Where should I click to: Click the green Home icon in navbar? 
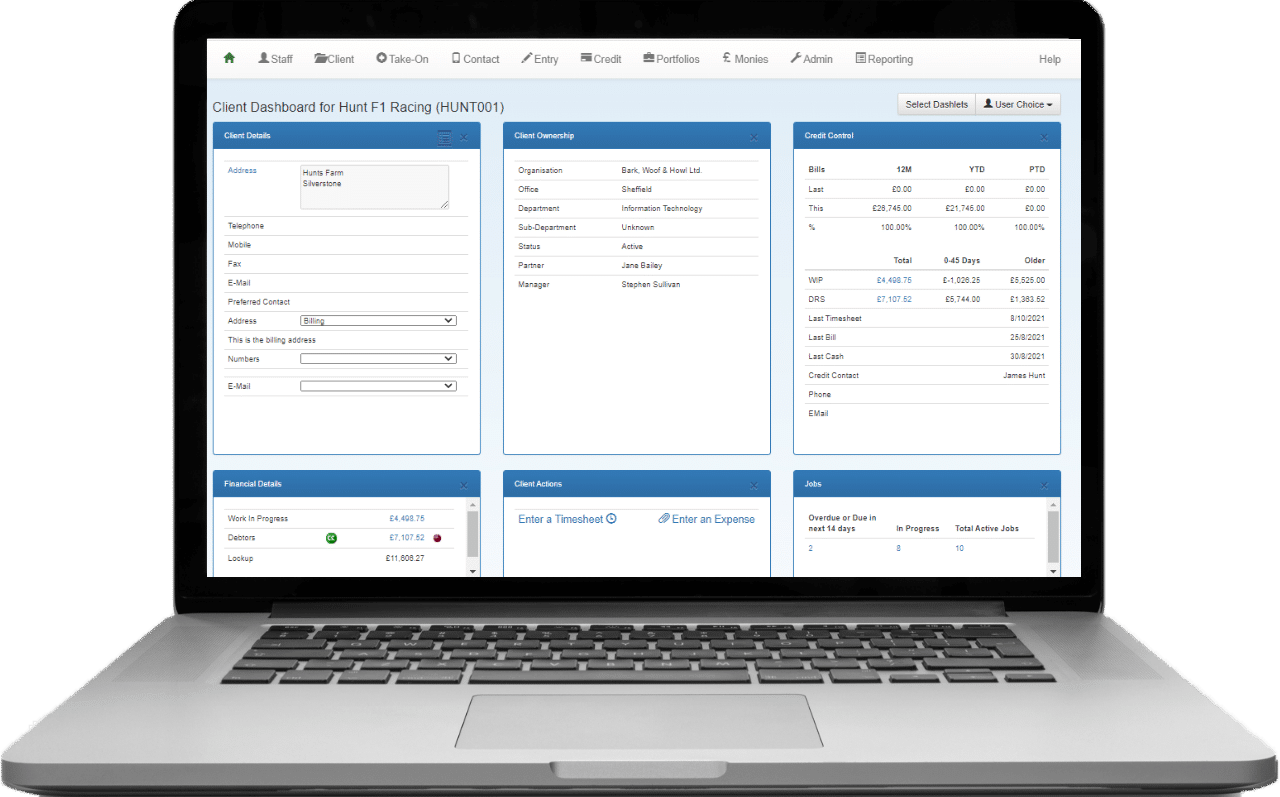click(x=229, y=59)
